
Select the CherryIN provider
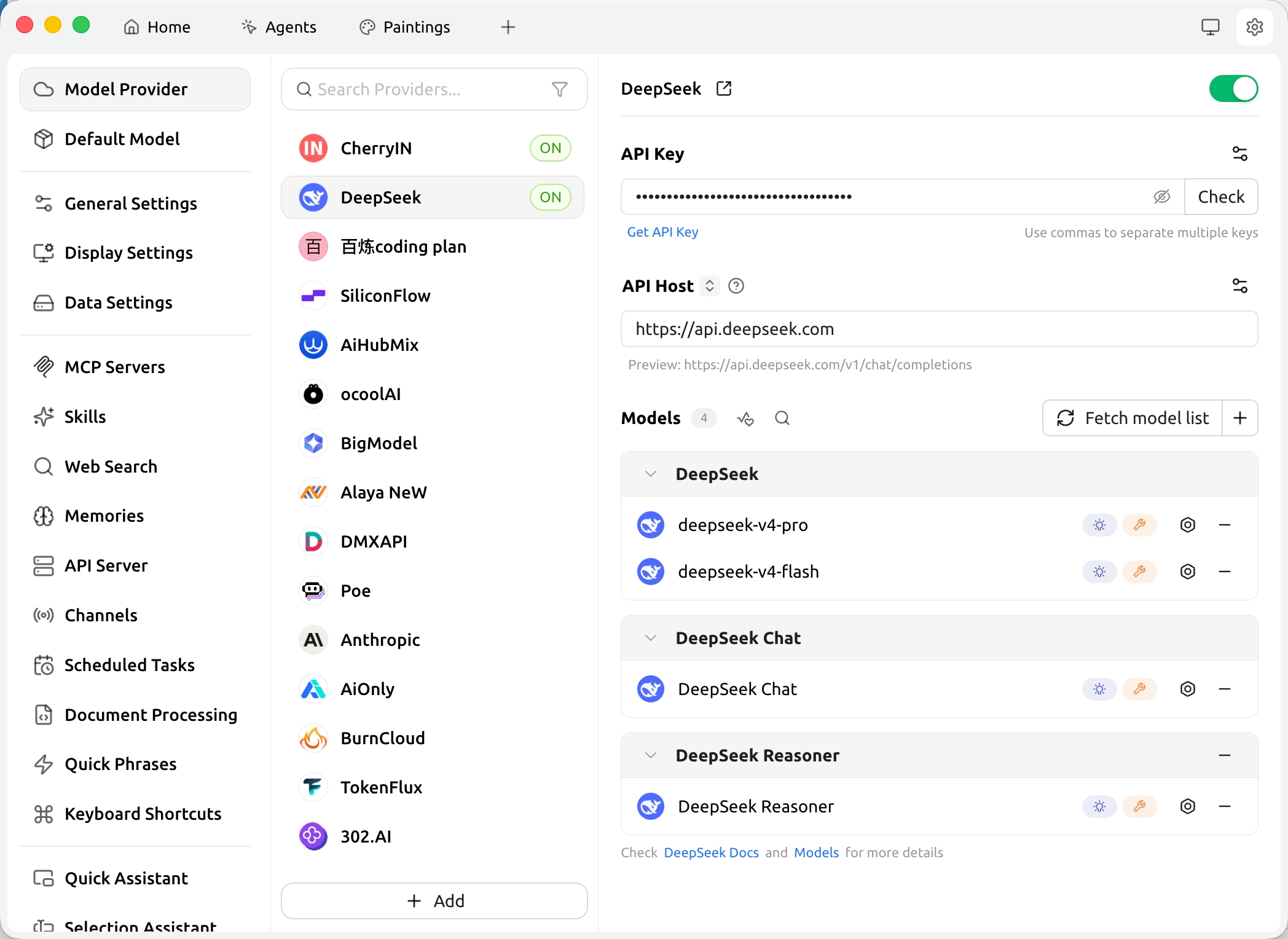433,148
